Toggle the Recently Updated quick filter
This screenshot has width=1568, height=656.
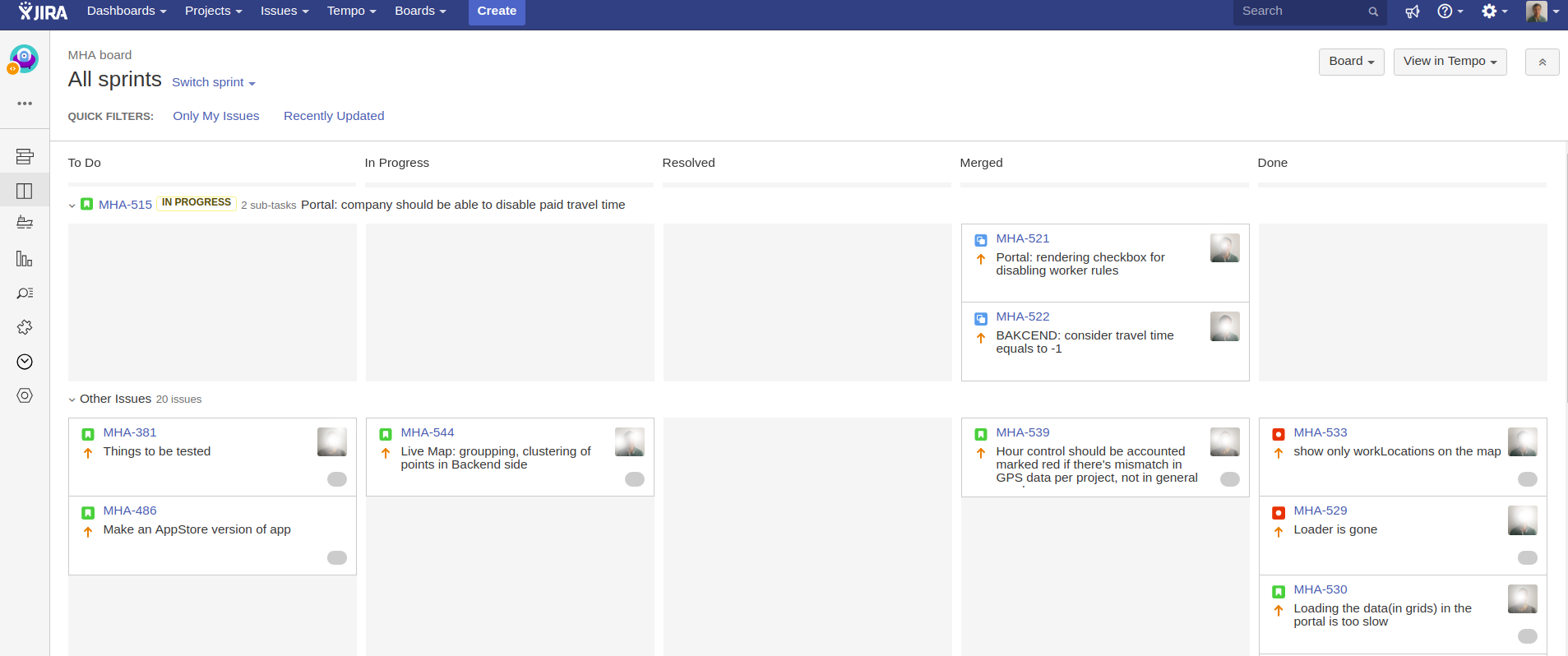tap(334, 116)
